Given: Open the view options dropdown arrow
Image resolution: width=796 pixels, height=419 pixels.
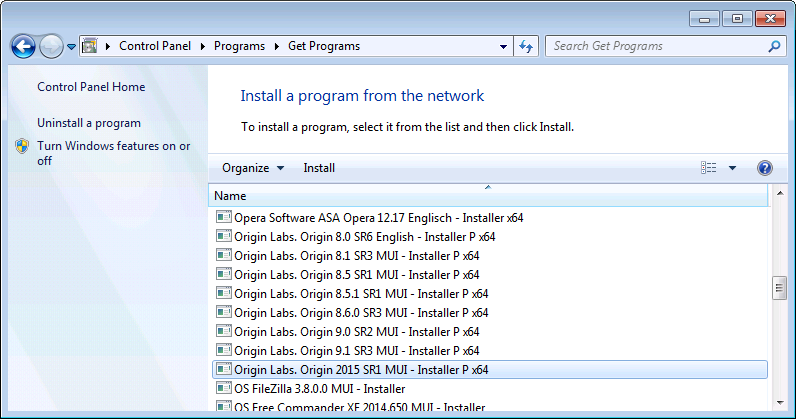Looking at the screenshot, I should (x=732, y=168).
